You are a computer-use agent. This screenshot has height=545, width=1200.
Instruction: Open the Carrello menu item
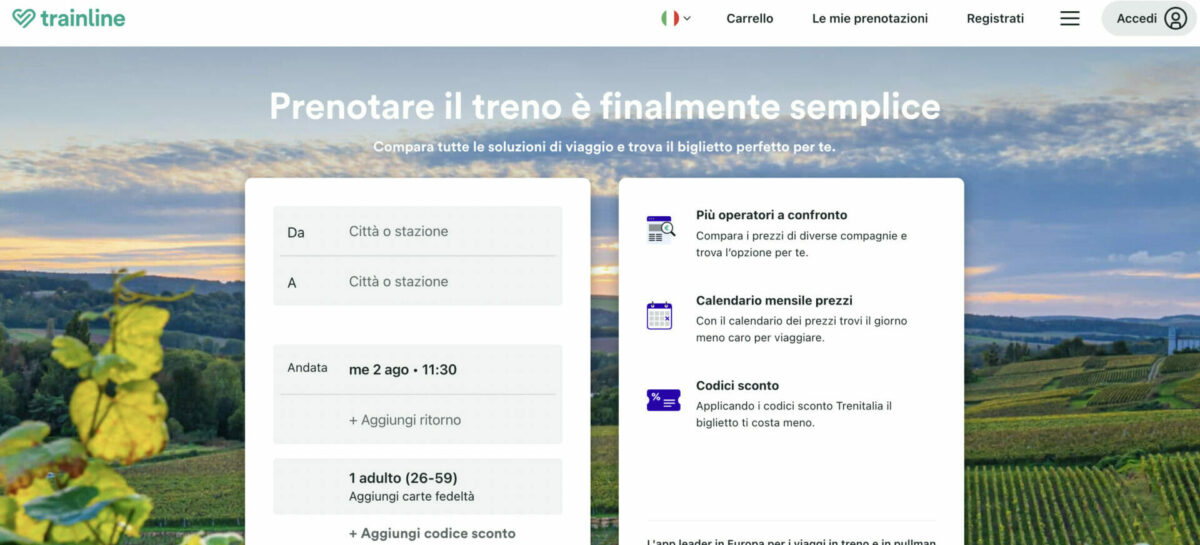tap(749, 18)
